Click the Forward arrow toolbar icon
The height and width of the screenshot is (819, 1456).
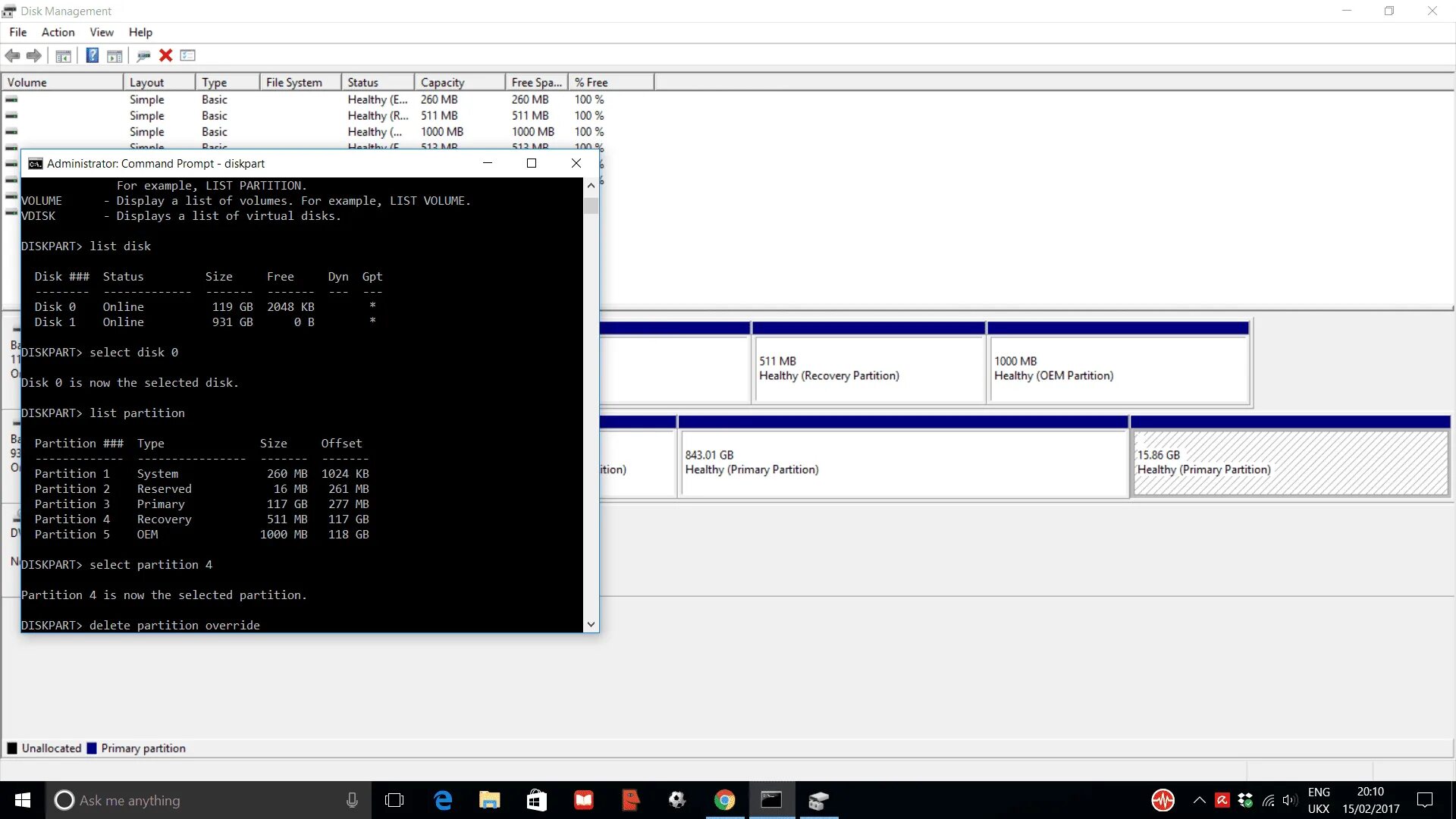pyautogui.click(x=34, y=55)
